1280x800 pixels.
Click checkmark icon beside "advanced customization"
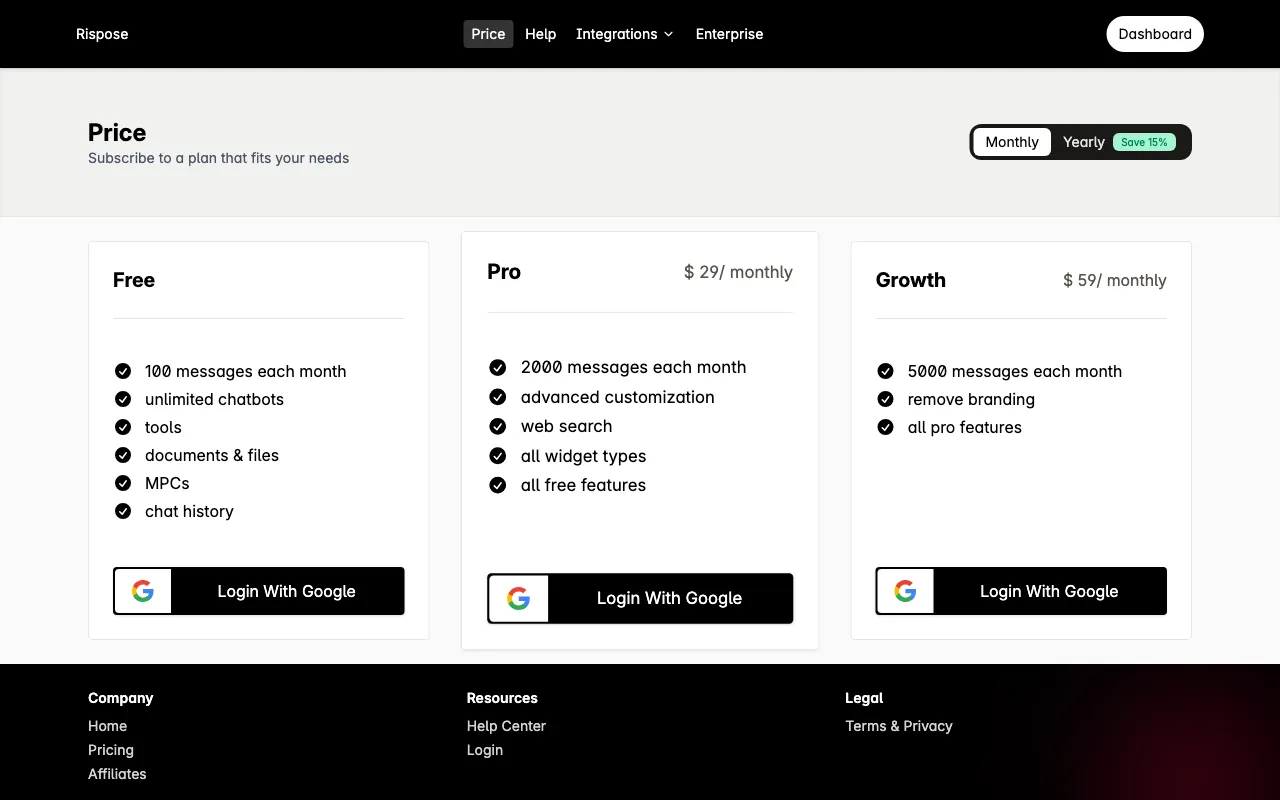[498, 397]
